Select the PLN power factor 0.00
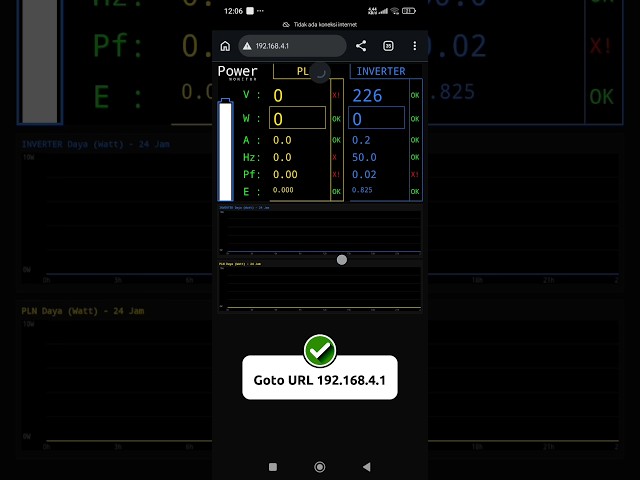Image resolution: width=640 pixels, height=480 pixels. [x=285, y=174]
